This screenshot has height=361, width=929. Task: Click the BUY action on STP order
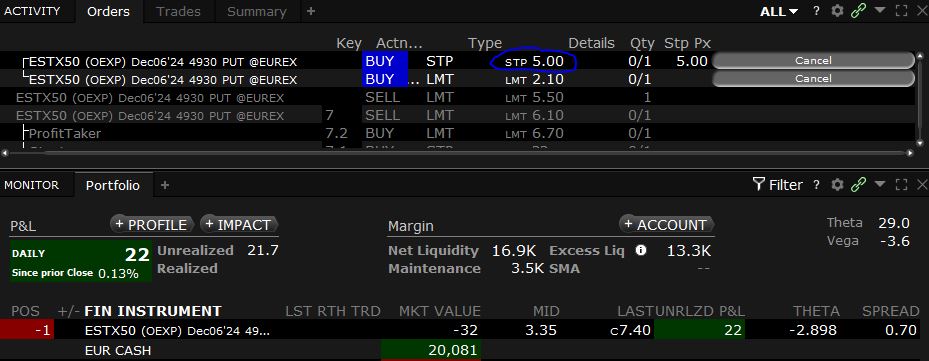tap(385, 60)
